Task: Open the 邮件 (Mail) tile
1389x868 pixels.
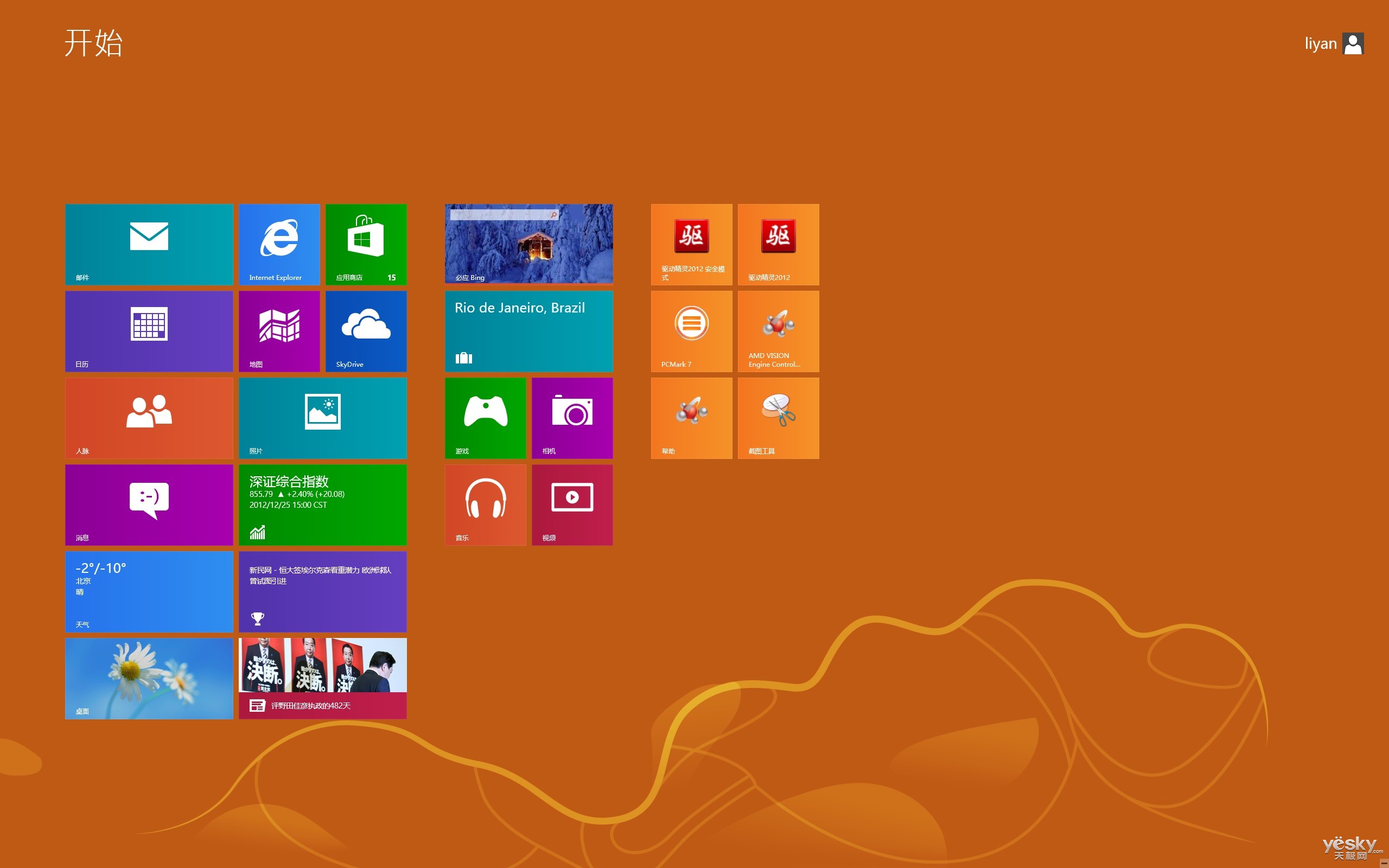Action: click(149, 244)
